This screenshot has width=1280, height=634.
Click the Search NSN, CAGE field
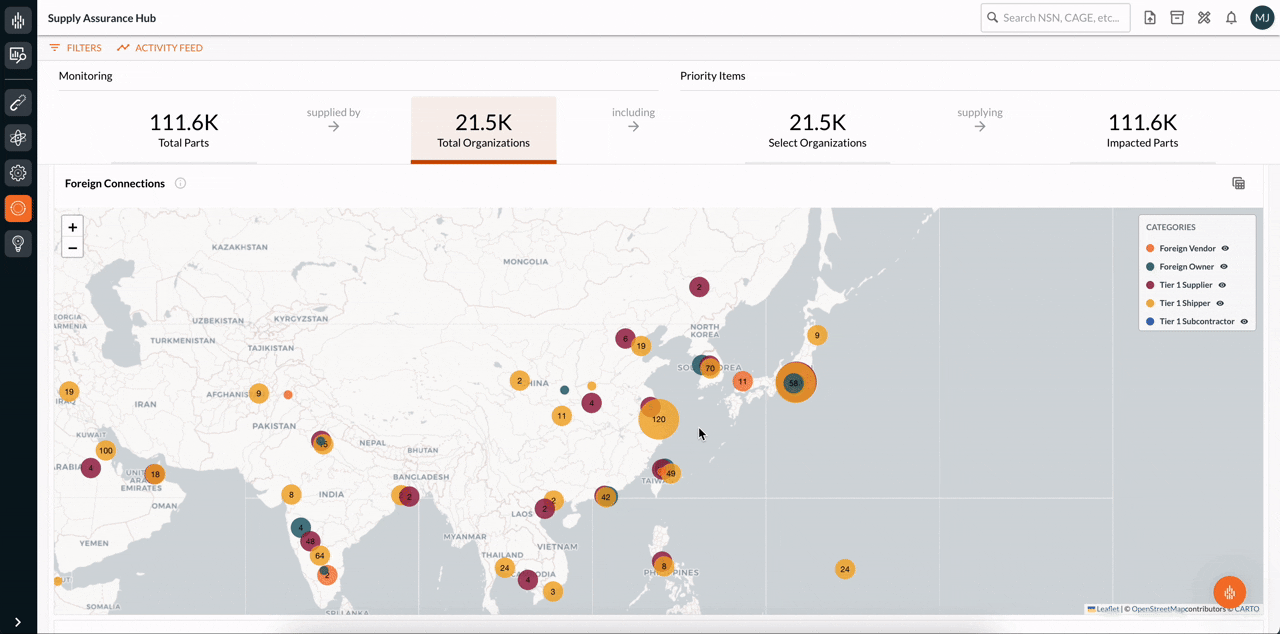(1055, 17)
